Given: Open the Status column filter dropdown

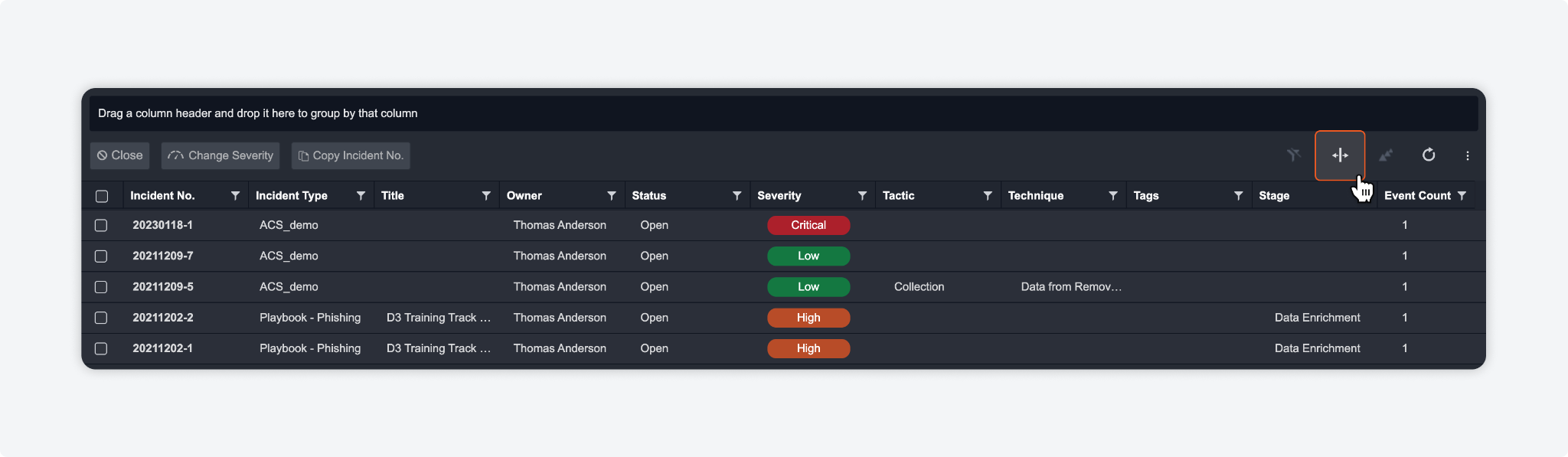Looking at the screenshot, I should pos(737,196).
